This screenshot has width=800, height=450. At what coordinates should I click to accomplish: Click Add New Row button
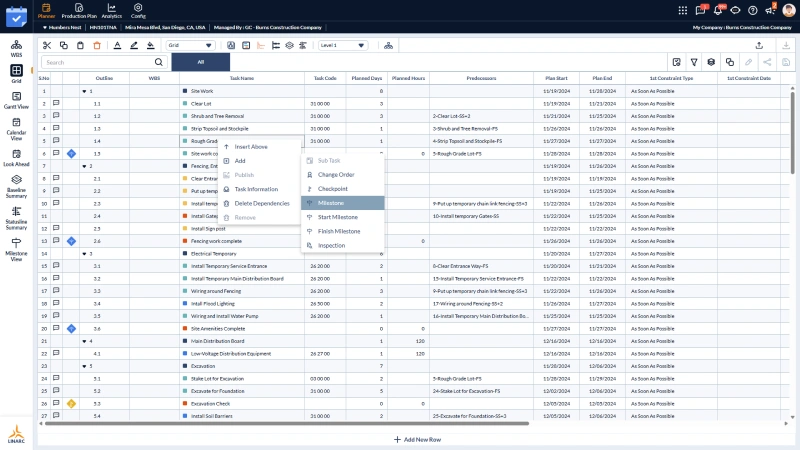417,439
